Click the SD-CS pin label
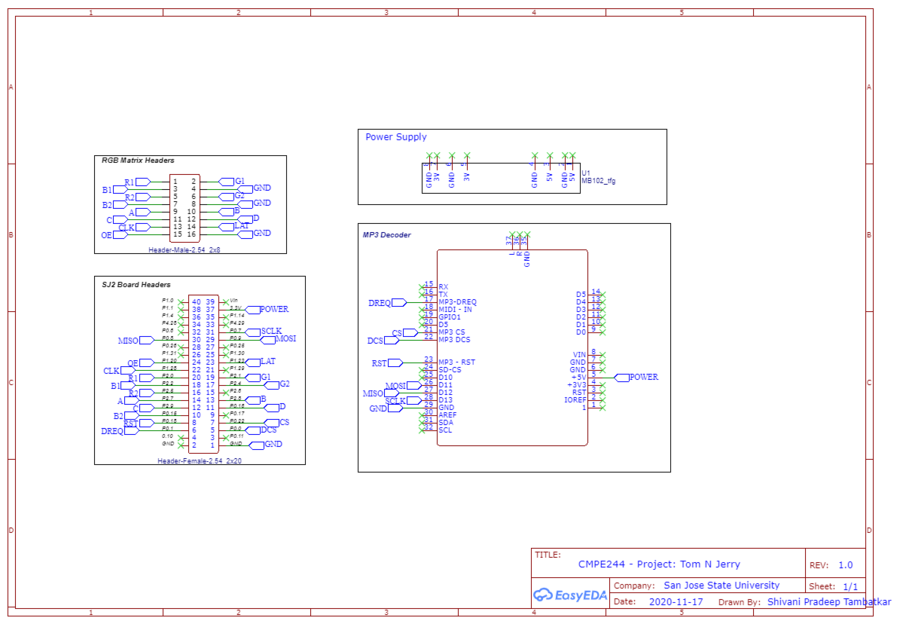 449,370
